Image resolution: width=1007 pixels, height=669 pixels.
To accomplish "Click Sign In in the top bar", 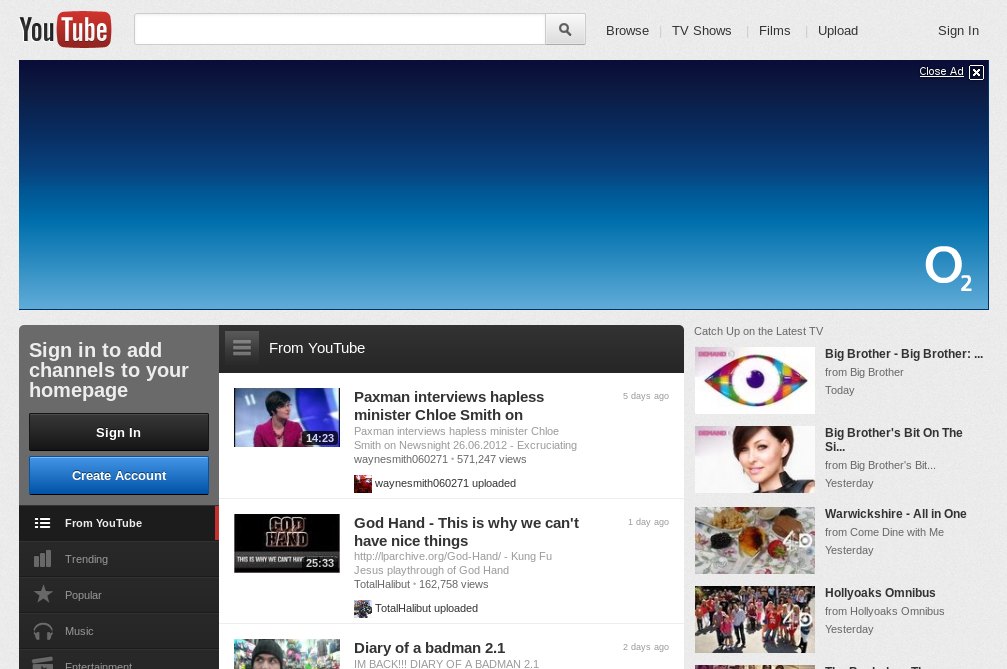I will pyautogui.click(x=958, y=31).
